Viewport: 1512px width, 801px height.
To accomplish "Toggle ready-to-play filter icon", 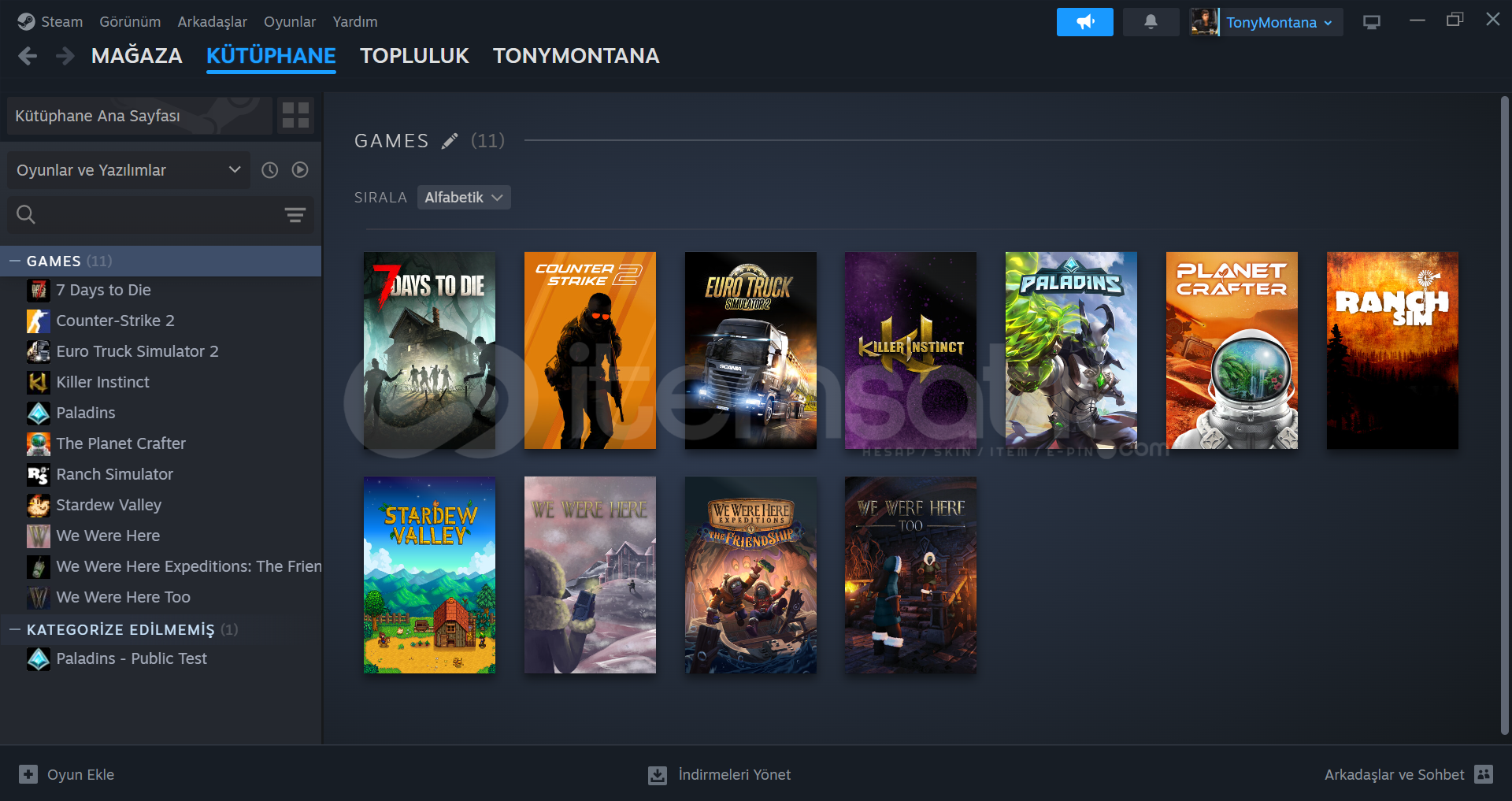I will click(300, 170).
